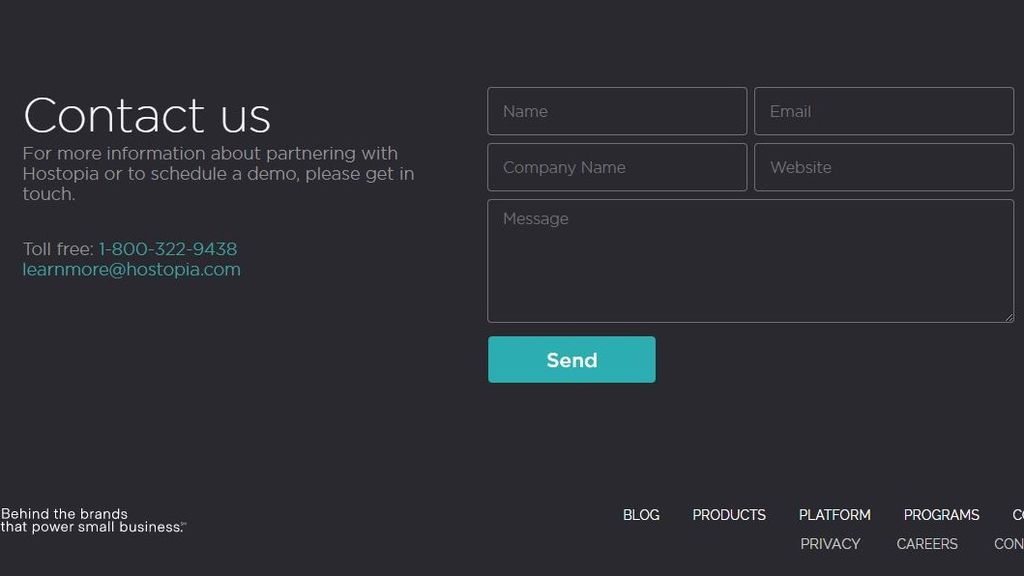This screenshot has height=576, width=1024.
Task: Open the BLOG footer link
Action: [640, 515]
